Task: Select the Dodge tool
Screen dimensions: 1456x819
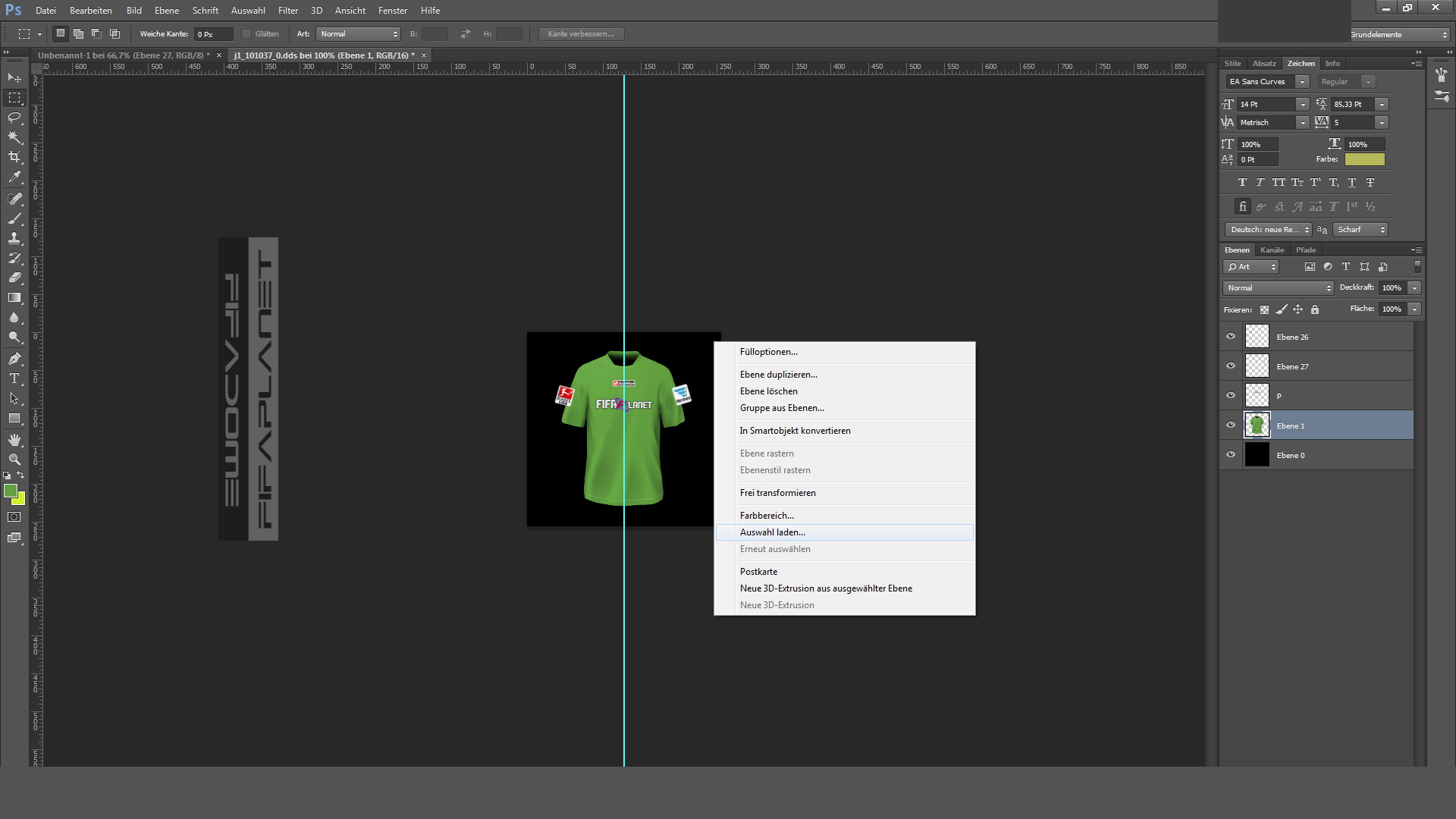Action: point(14,337)
